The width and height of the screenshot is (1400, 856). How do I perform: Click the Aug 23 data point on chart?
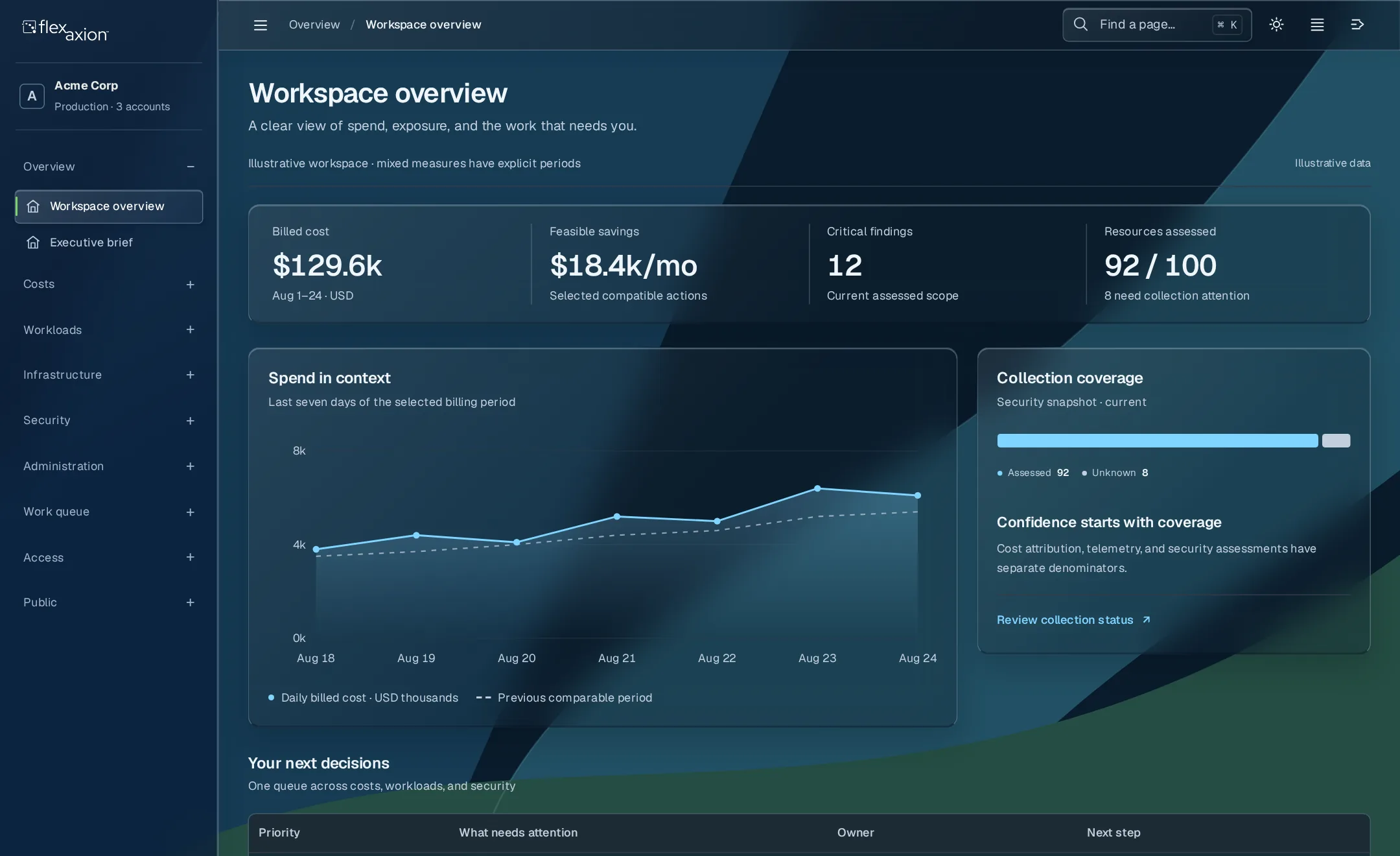click(817, 488)
